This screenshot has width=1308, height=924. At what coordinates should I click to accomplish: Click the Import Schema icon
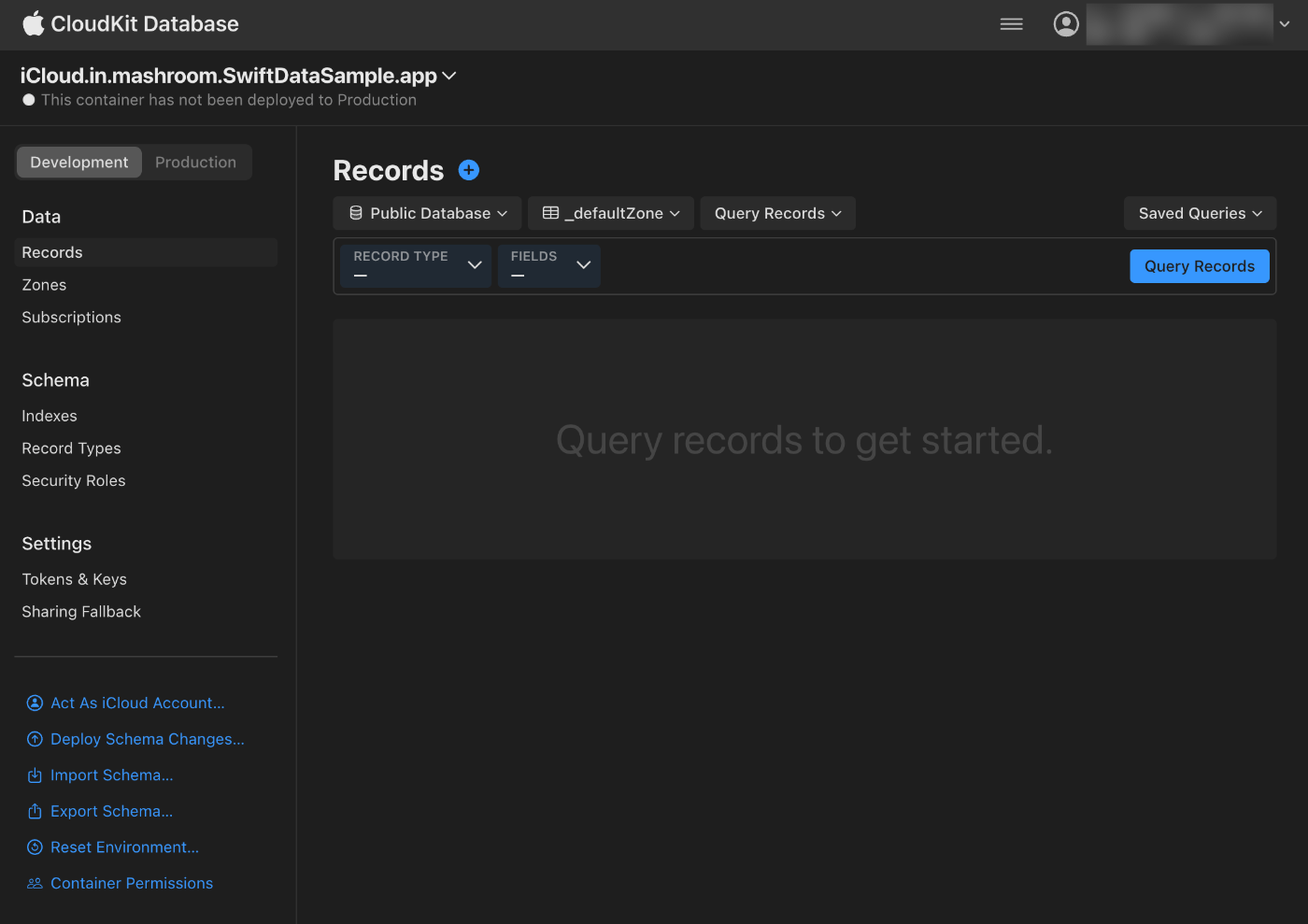click(x=35, y=775)
